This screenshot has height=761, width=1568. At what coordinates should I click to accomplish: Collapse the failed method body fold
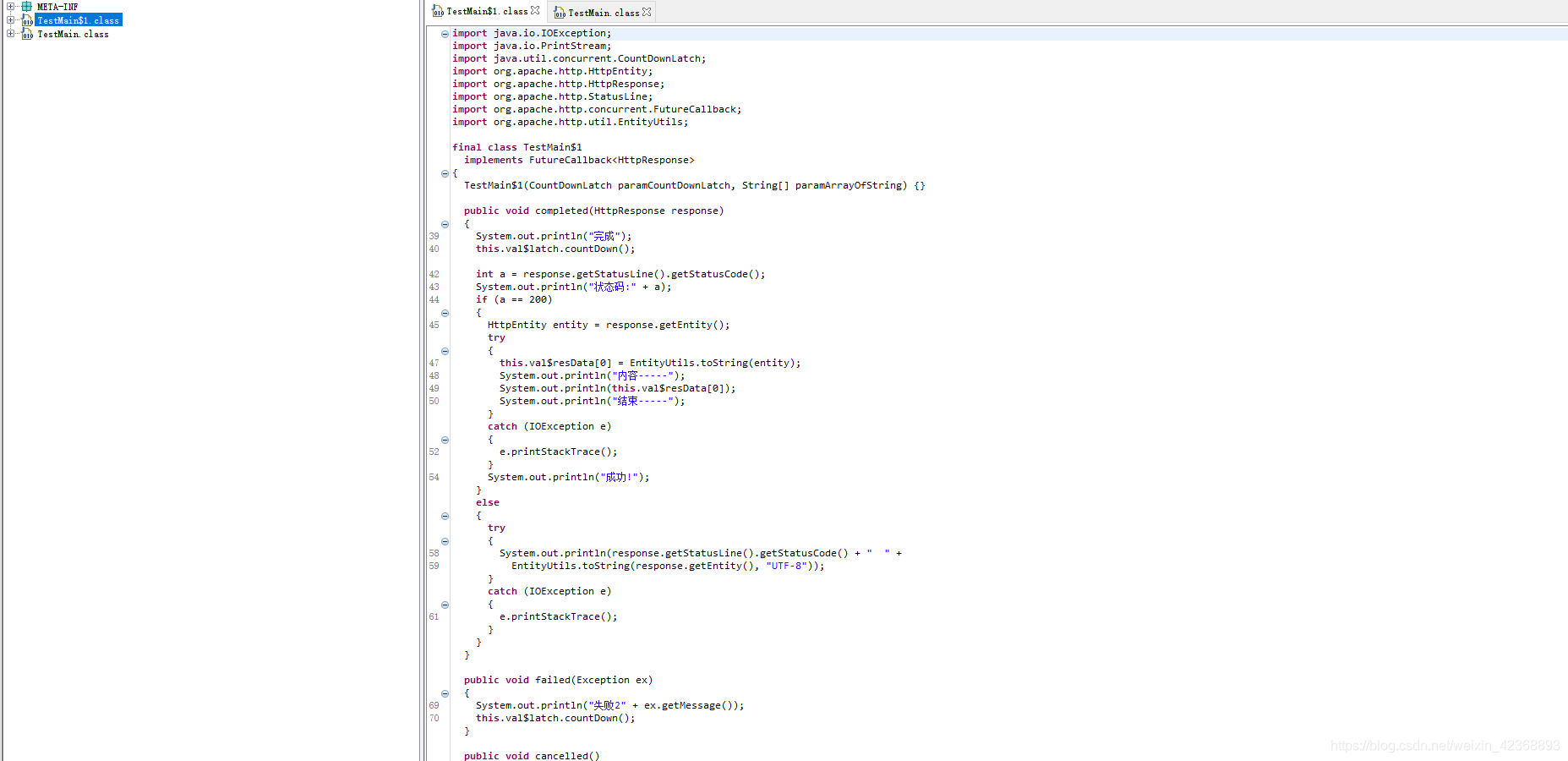[445, 693]
